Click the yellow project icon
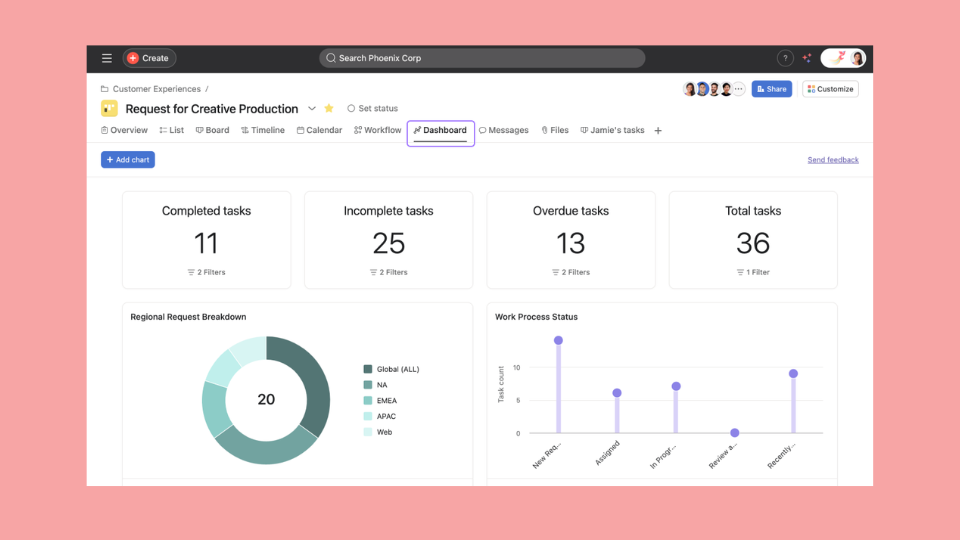Image resolution: width=960 pixels, height=540 pixels. pyautogui.click(x=109, y=109)
